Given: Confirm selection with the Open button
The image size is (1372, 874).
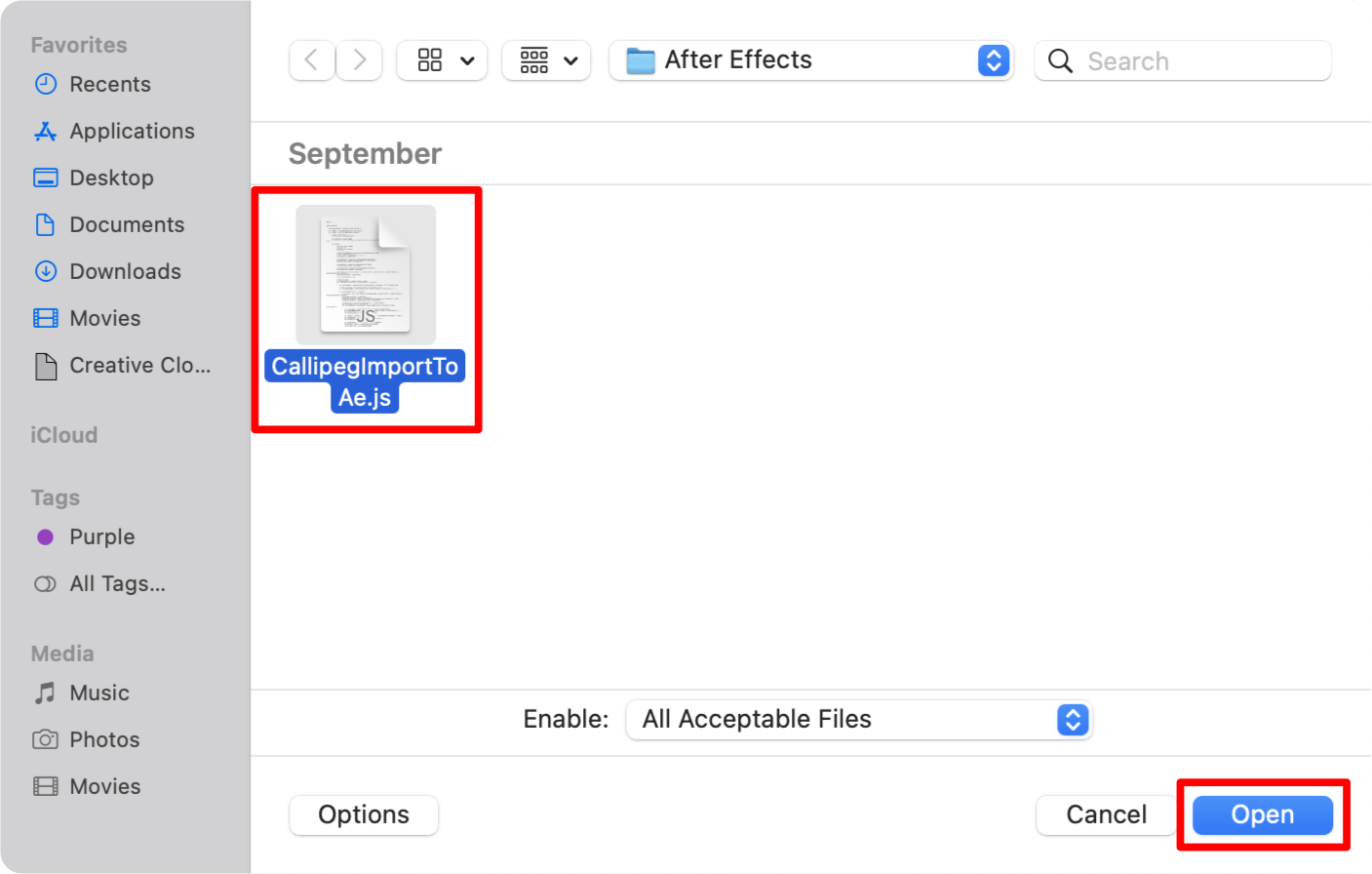Looking at the screenshot, I should pyautogui.click(x=1262, y=814).
